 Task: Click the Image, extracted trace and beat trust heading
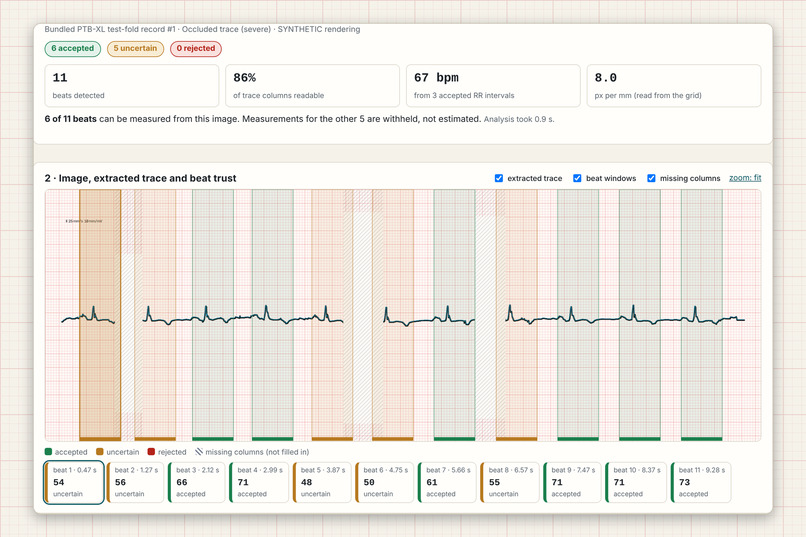[x=140, y=178]
